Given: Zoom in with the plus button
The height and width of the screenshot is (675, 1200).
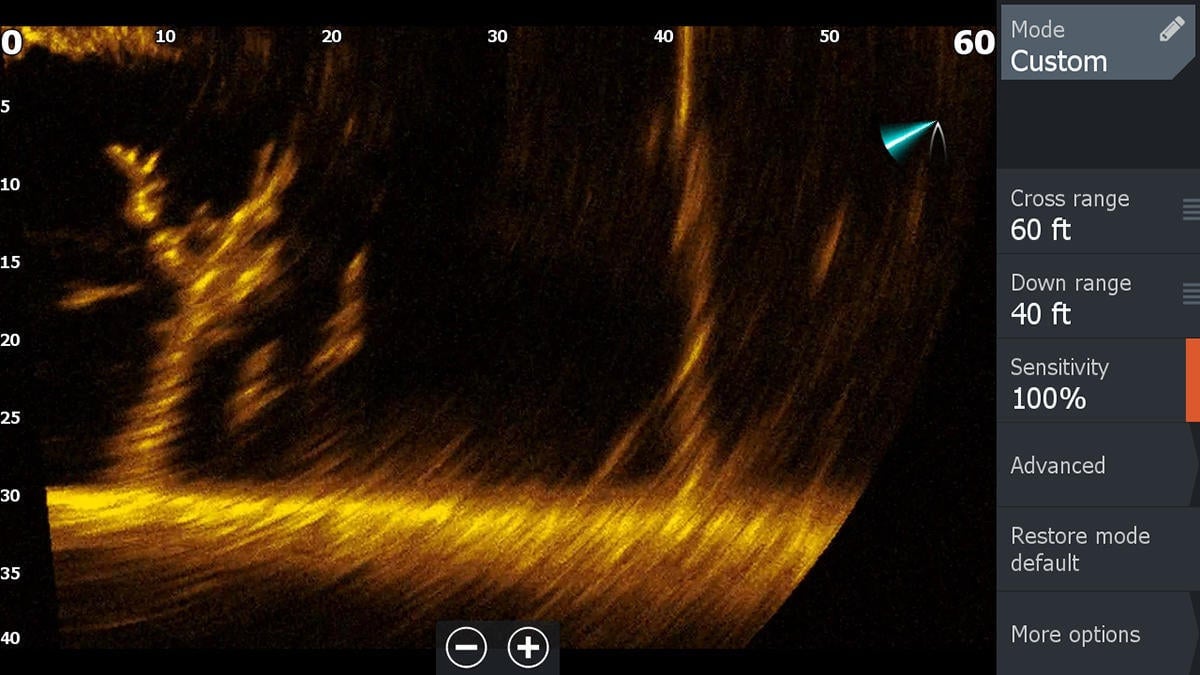Looking at the screenshot, I should [528, 648].
